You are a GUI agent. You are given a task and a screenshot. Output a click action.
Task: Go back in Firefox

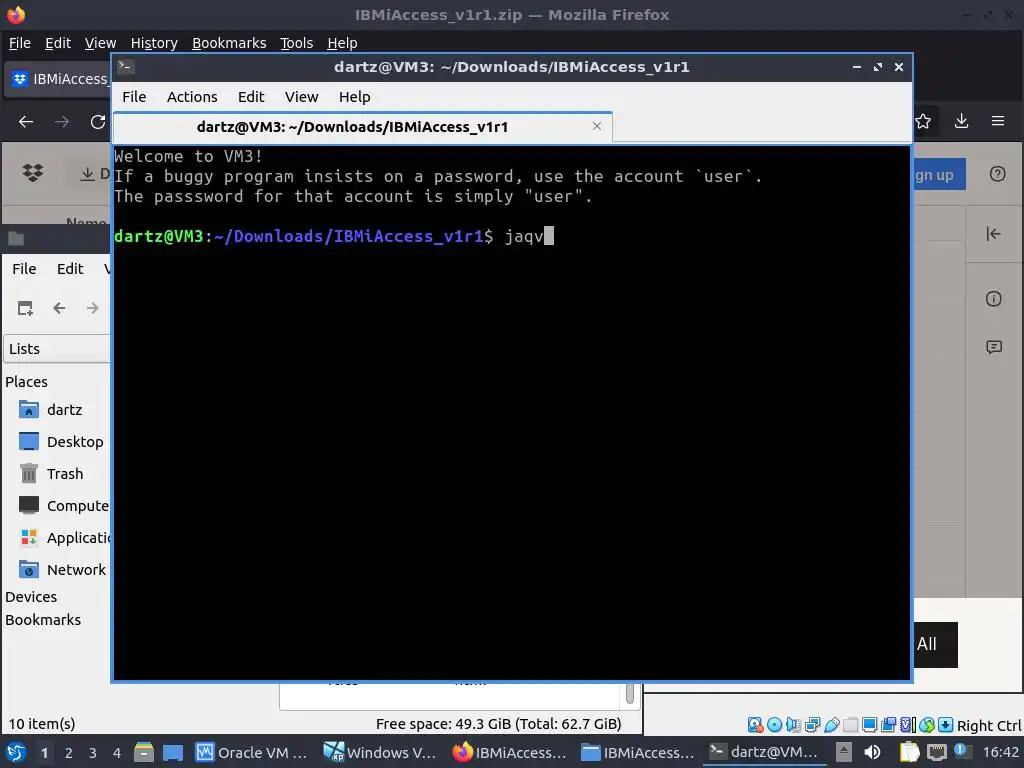click(26, 121)
